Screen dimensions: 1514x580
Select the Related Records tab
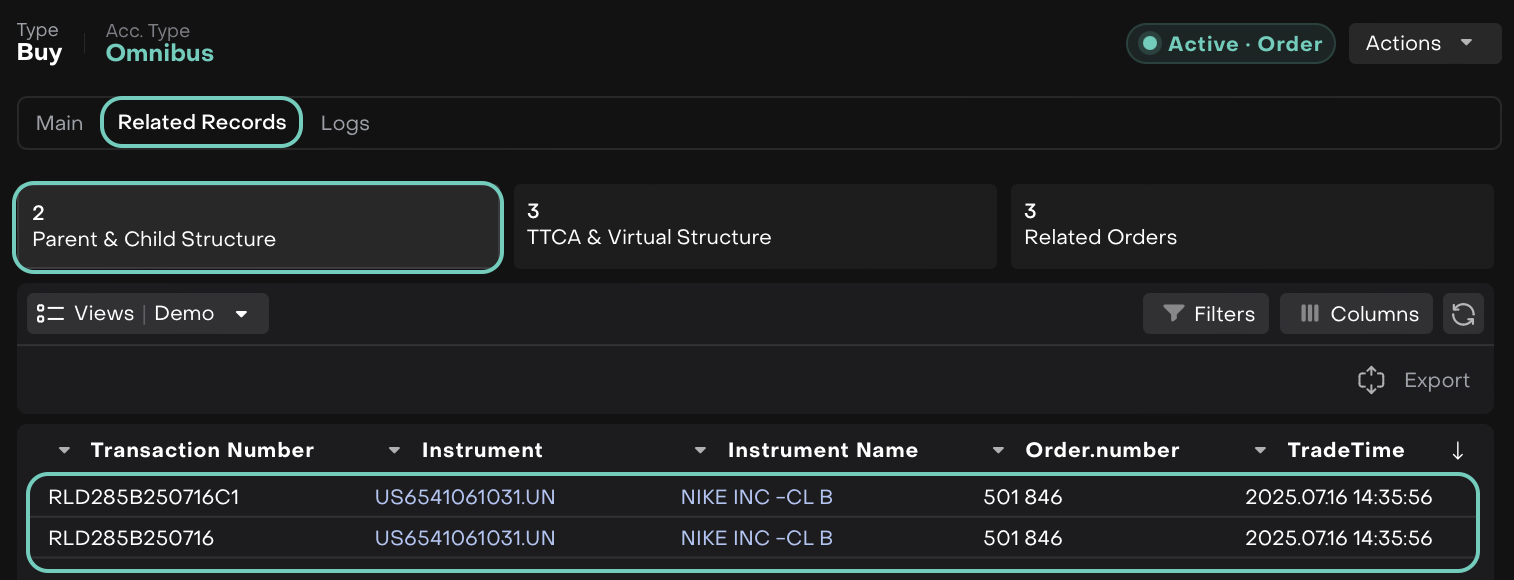(x=202, y=123)
